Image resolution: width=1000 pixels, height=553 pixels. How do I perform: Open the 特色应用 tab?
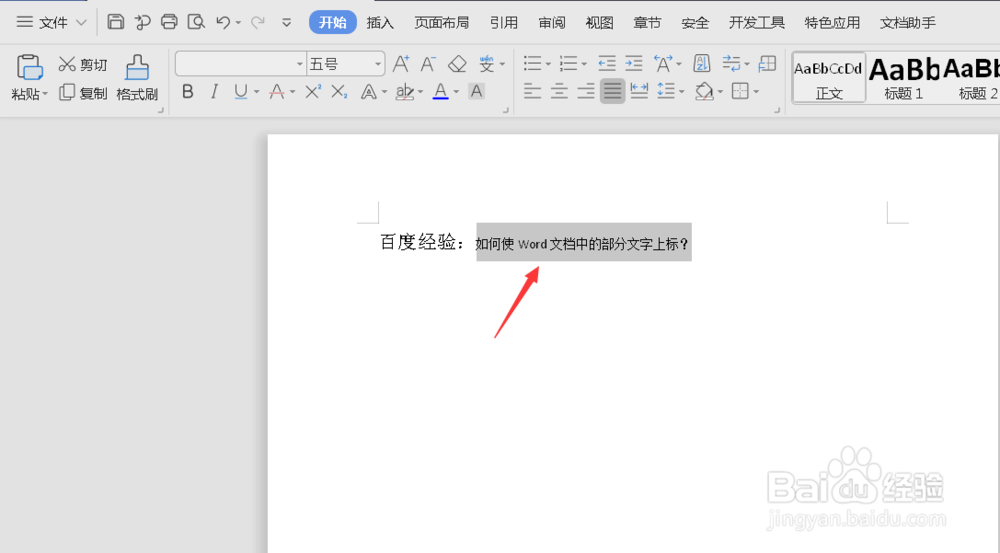[x=832, y=23]
